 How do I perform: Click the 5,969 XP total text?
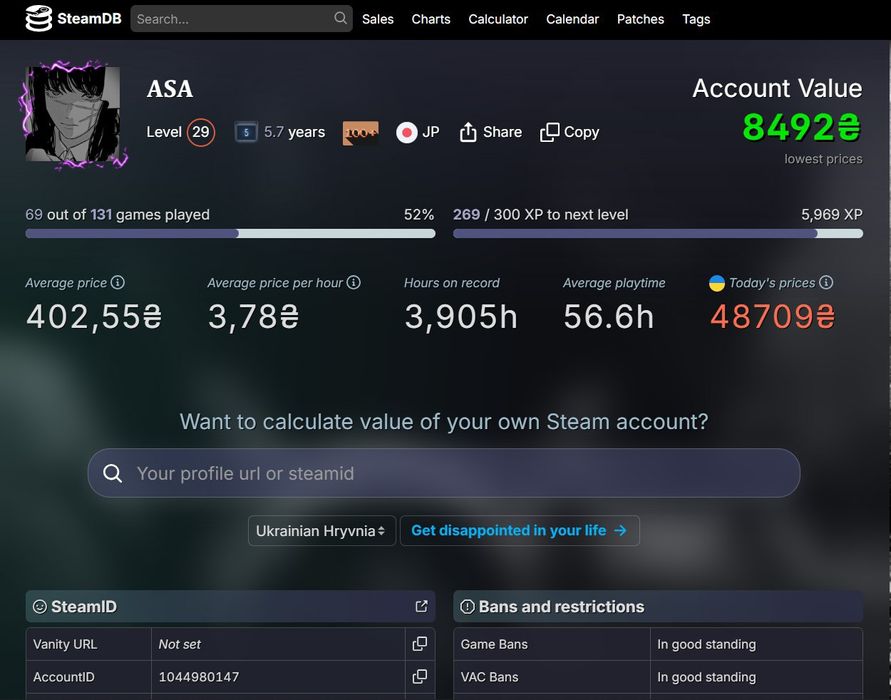831,214
